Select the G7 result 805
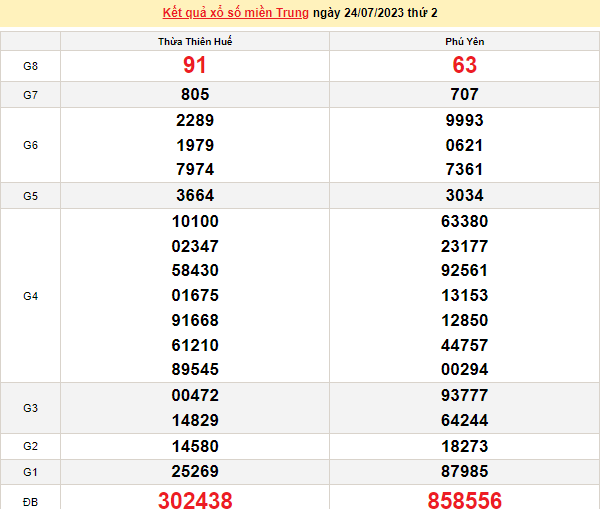This screenshot has width=613, height=509. click(195, 95)
